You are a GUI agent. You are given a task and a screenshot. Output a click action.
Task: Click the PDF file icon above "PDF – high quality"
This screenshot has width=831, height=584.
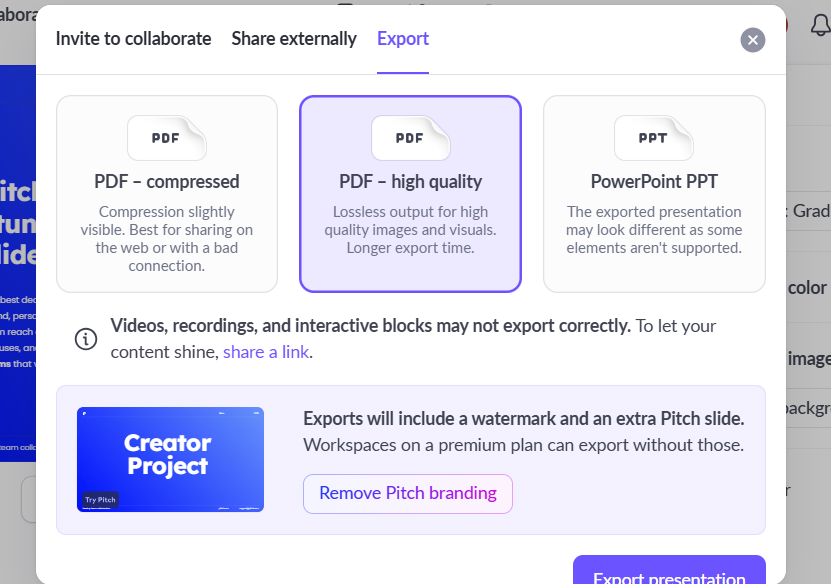(411, 138)
